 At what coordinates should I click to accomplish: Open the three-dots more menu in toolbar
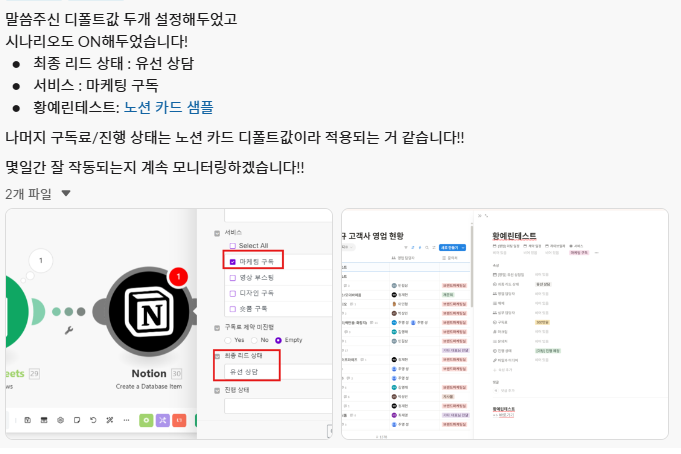click(x=126, y=420)
